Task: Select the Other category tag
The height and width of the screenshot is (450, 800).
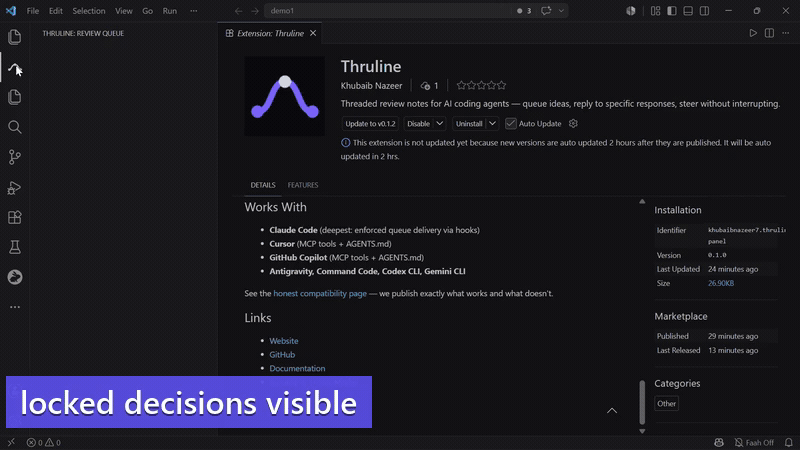Action: (x=666, y=404)
